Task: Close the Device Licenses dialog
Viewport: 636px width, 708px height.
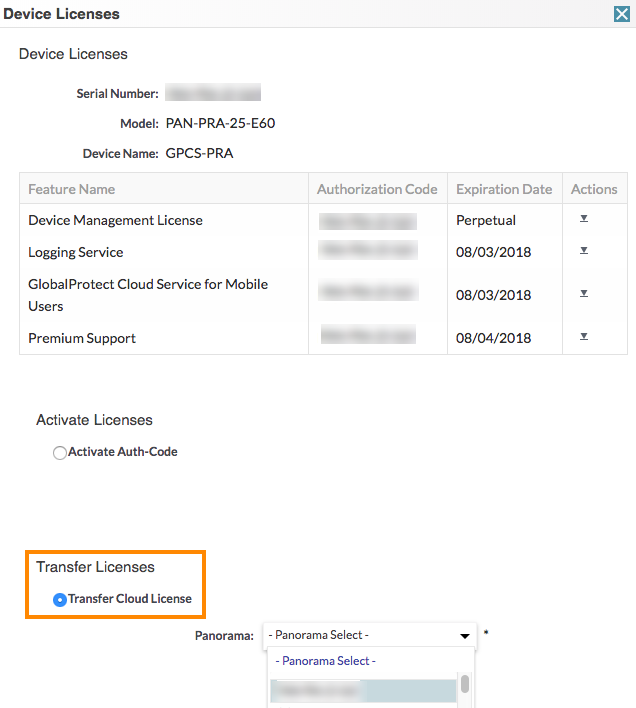Action: click(x=621, y=14)
